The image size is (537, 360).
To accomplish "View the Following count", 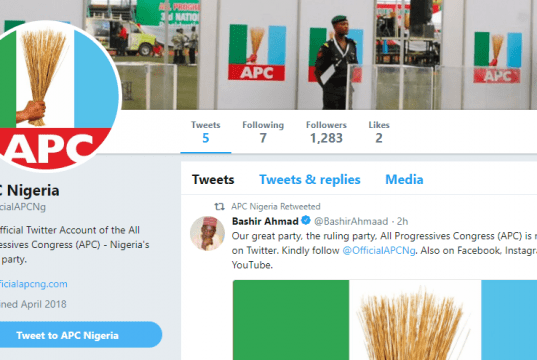I will (x=263, y=132).
